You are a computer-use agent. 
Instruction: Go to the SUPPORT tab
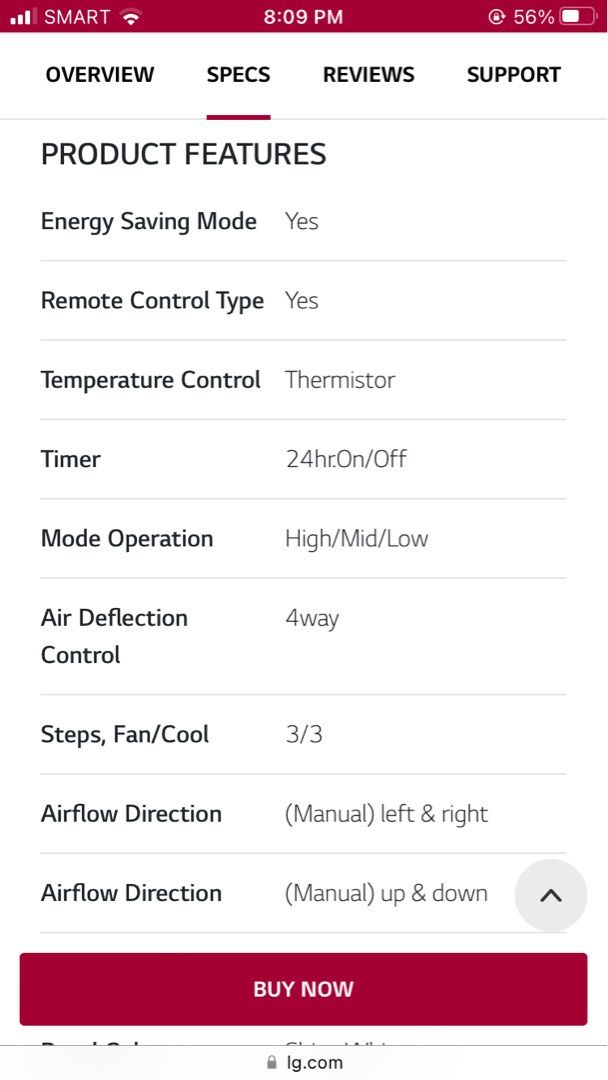coord(514,74)
